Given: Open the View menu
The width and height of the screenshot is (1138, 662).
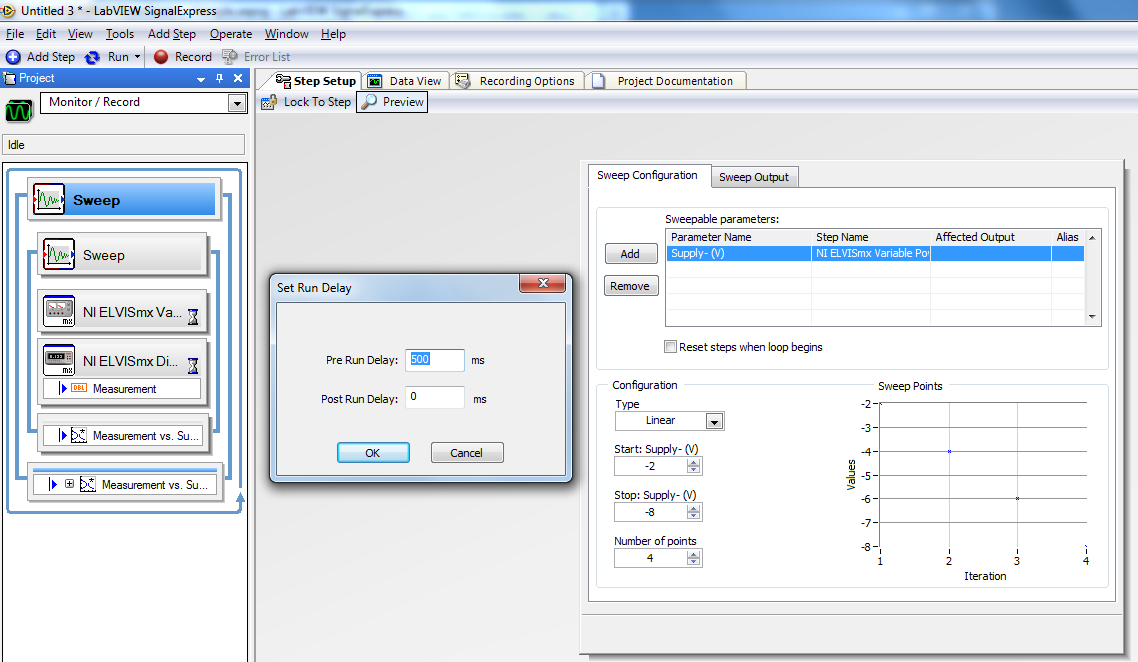Looking at the screenshot, I should point(80,34).
